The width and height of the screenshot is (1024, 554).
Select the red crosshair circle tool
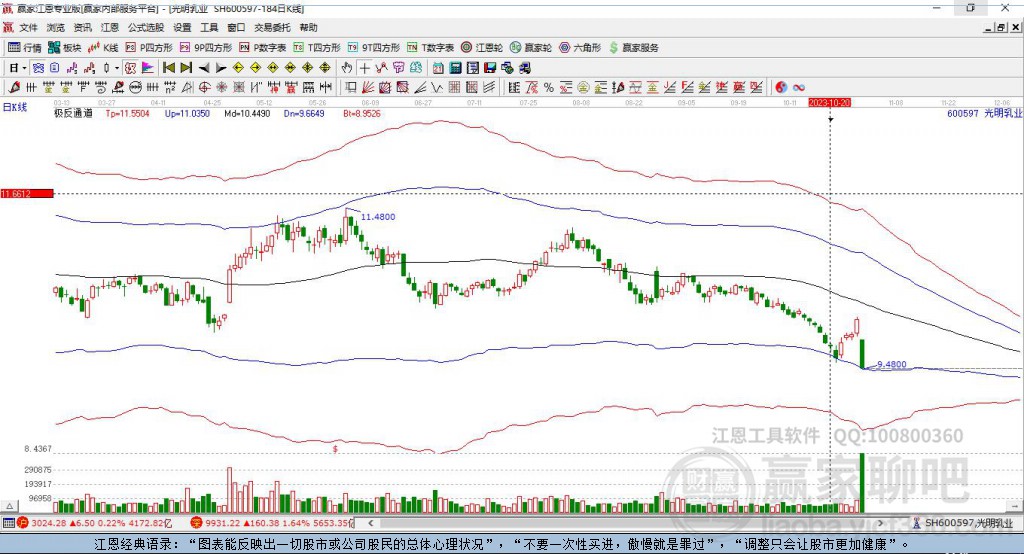click(x=204, y=87)
